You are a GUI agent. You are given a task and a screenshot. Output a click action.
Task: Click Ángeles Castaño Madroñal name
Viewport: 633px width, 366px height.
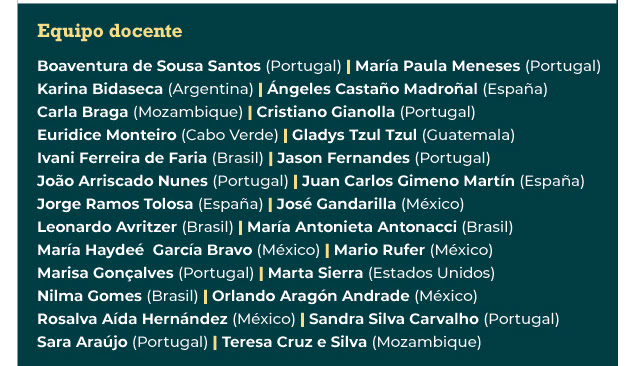372,89
